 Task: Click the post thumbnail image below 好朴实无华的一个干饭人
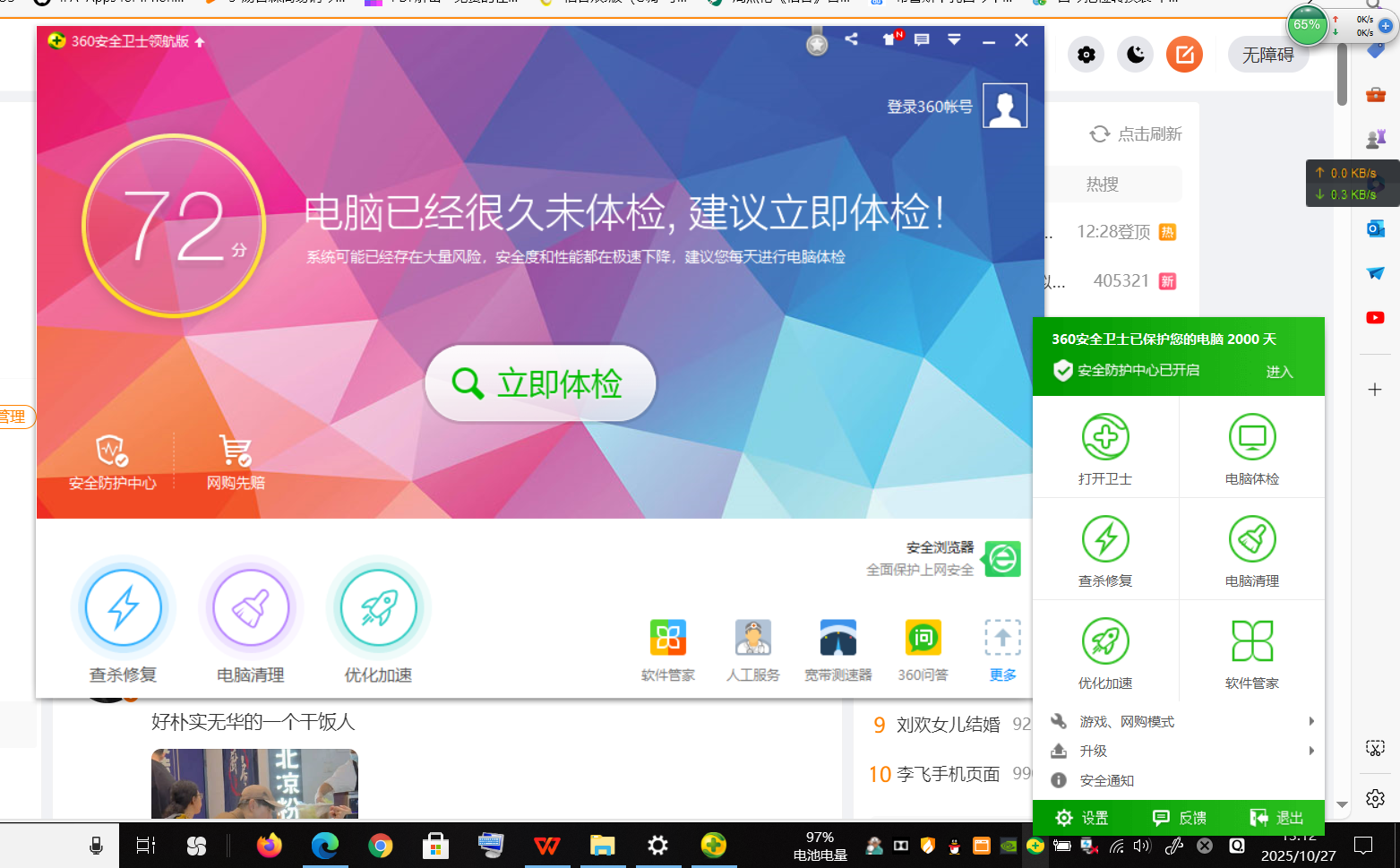pyautogui.click(x=254, y=784)
